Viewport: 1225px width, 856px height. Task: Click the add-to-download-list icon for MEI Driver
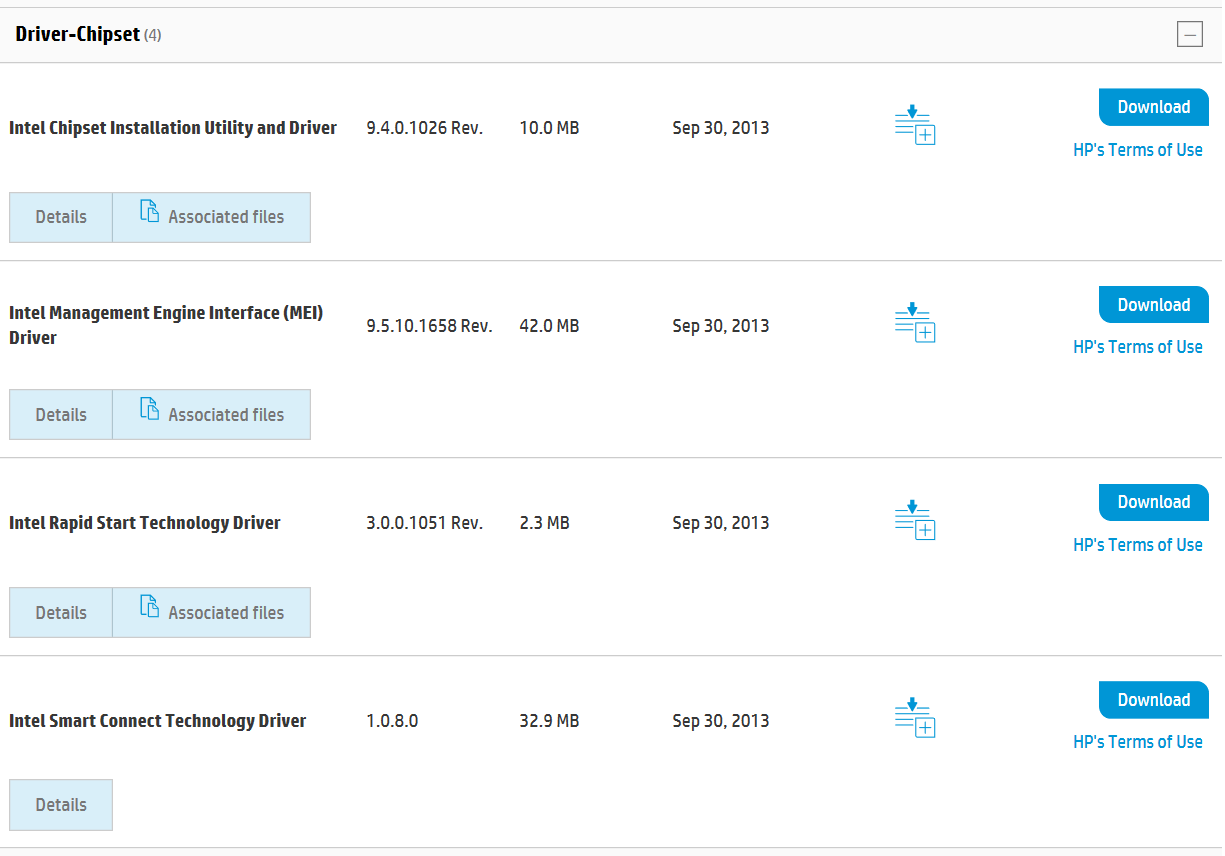(x=914, y=321)
